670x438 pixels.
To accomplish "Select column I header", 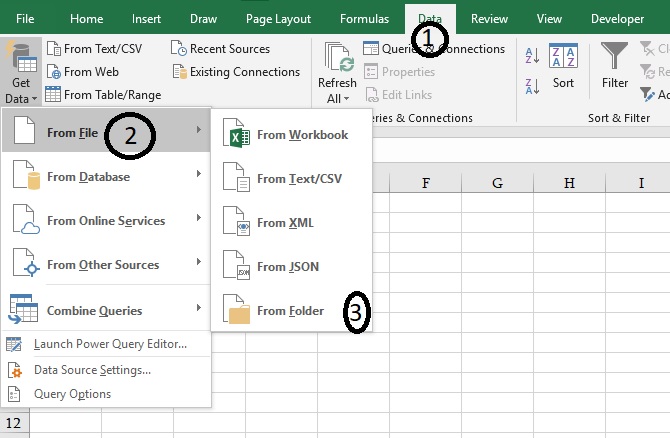I will (638, 183).
